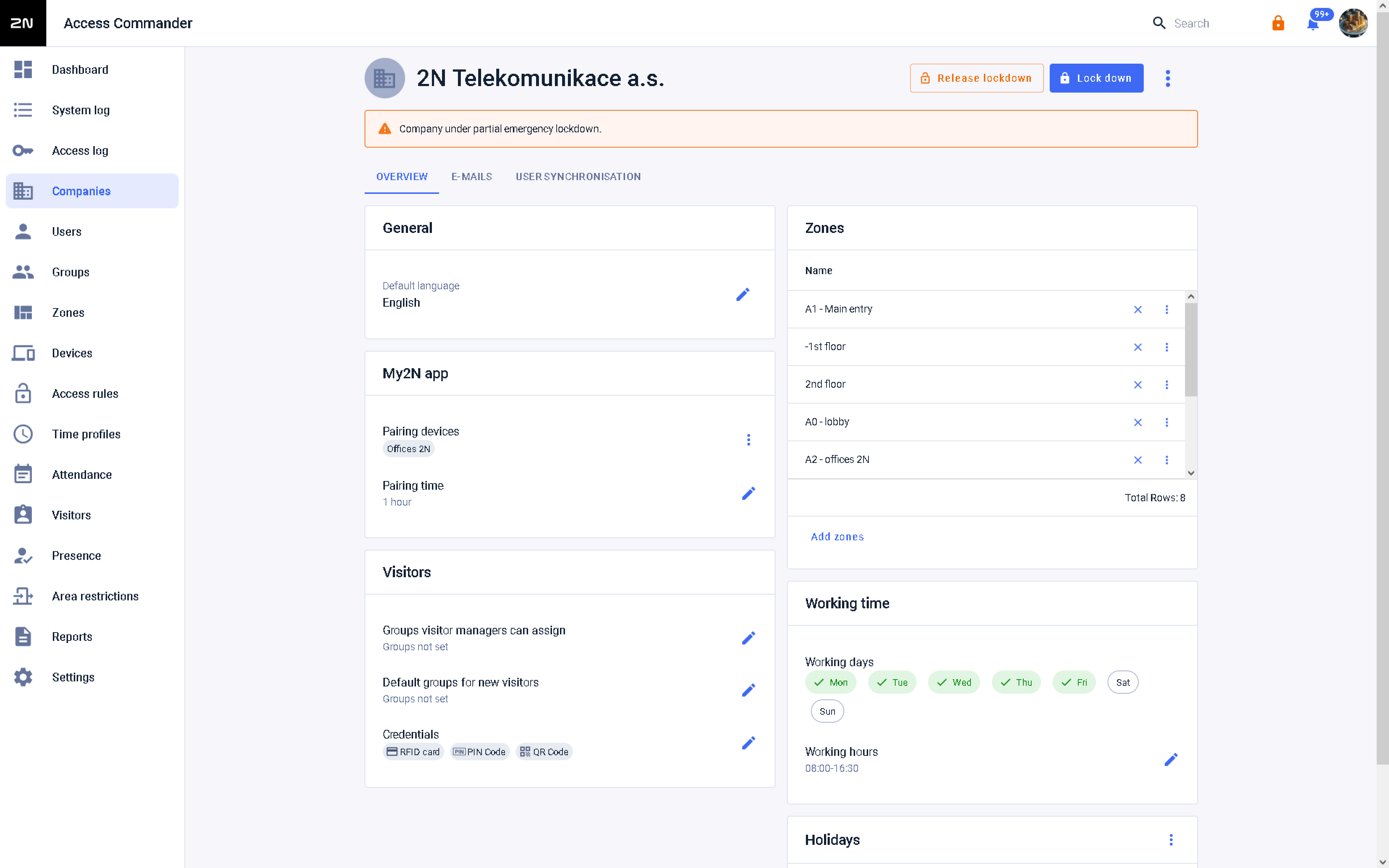Toggle Friday as a working day
This screenshot has width=1389, height=868.
[x=1074, y=682]
